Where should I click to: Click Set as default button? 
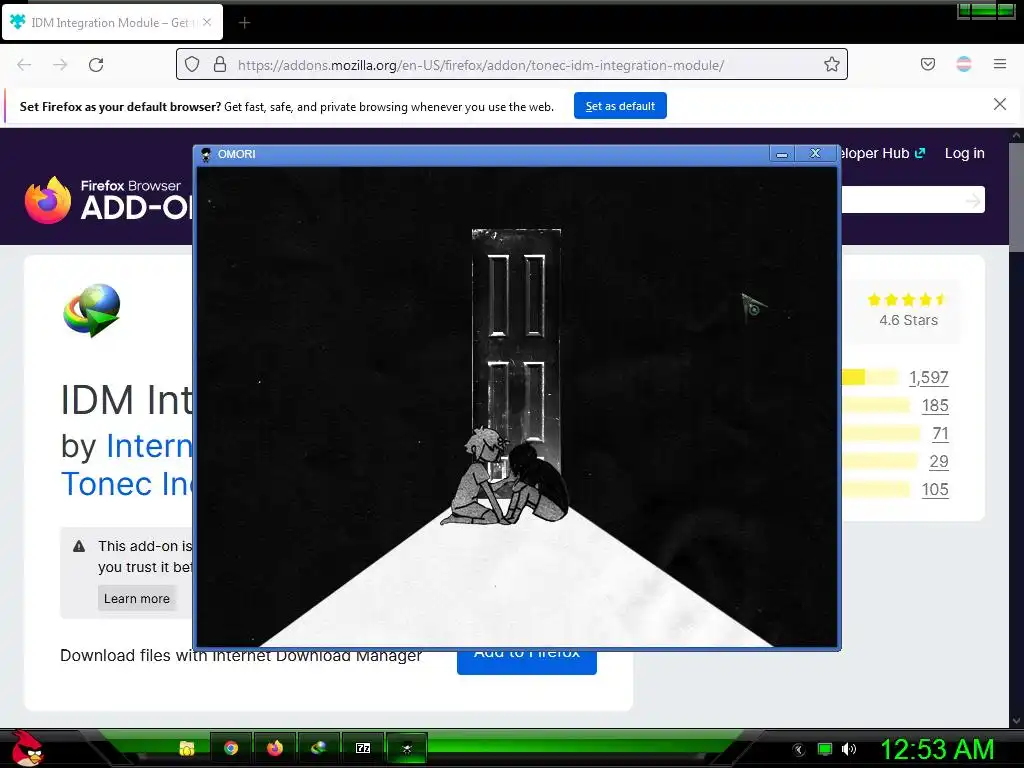pyautogui.click(x=620, y=106)
